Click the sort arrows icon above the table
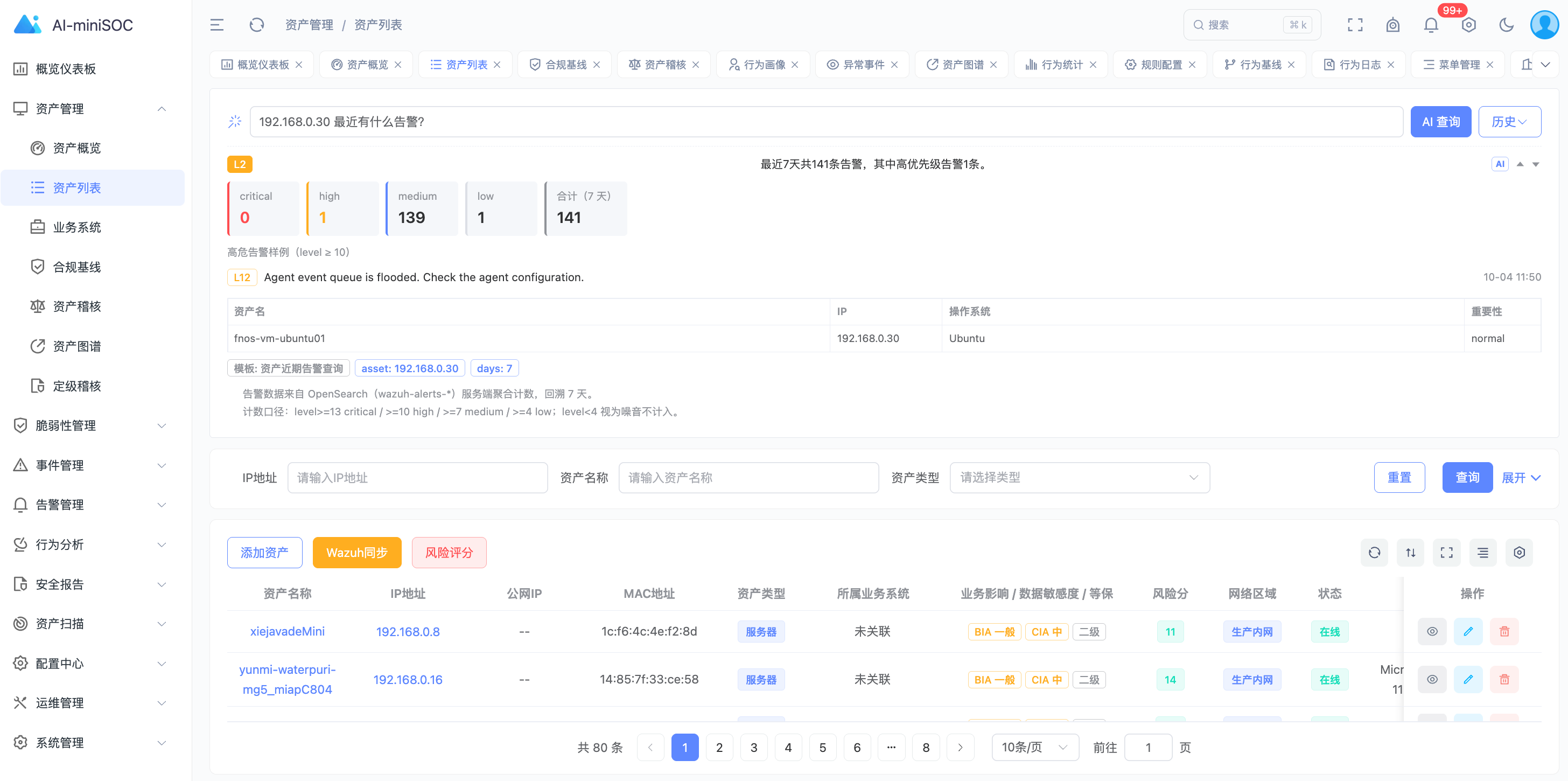This screenshot has height=781, width=1568. 1410,553
